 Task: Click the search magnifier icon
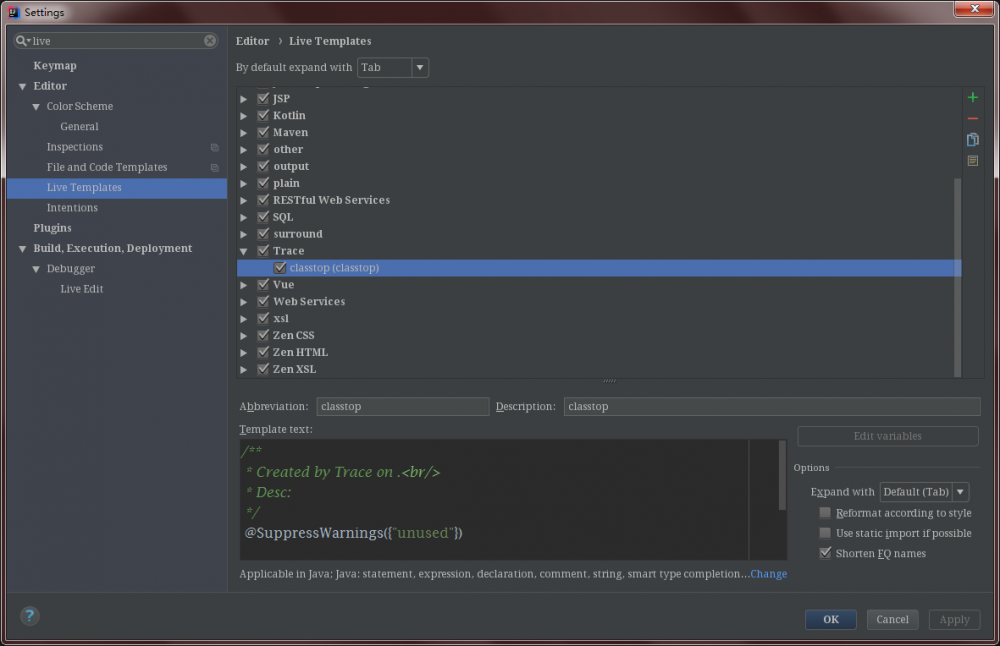coord(20,40)
